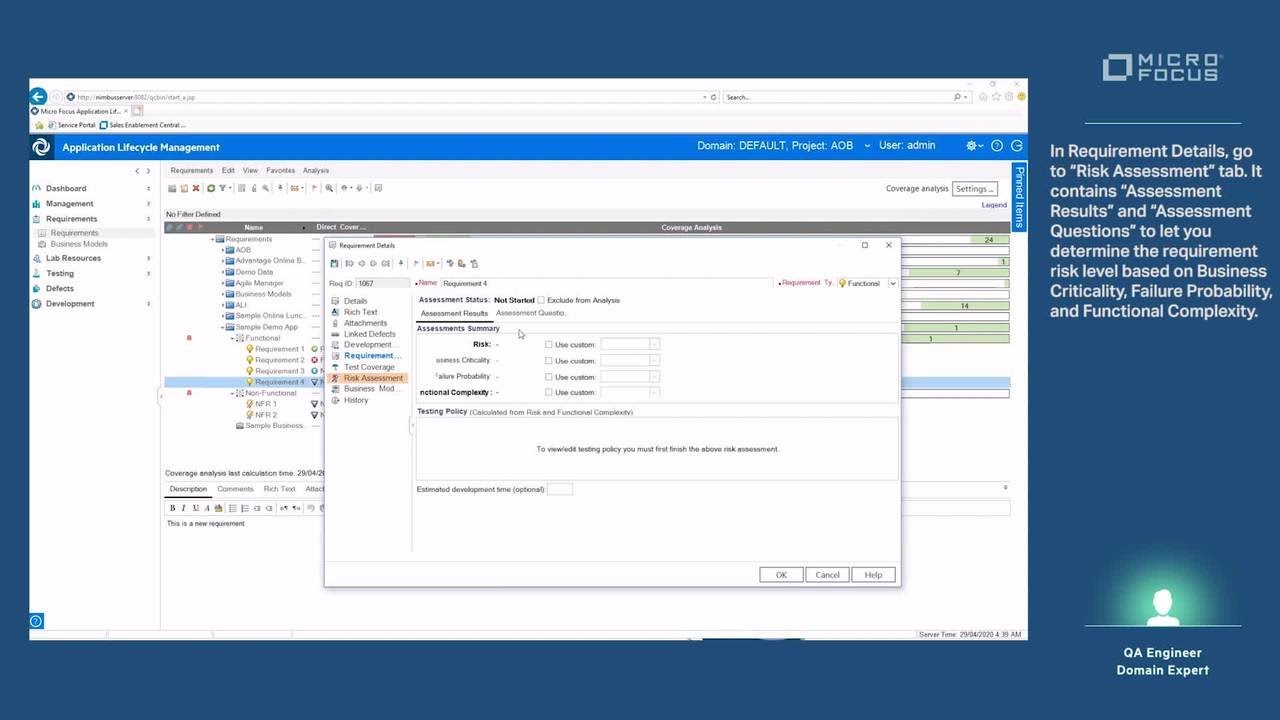Open the Failure Probability custom dropdown
The image size is (1280, 720).
click(655, 377)
